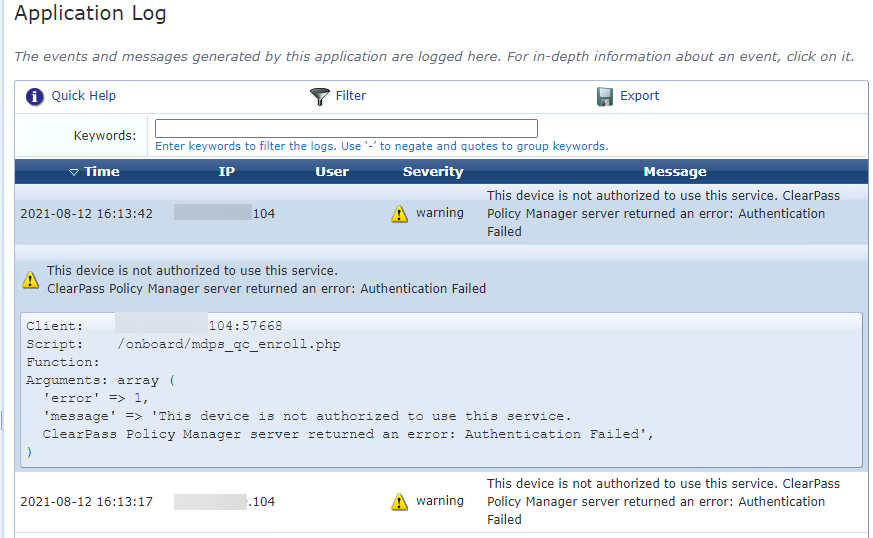Sort by the IP column header

coord(227,172)
